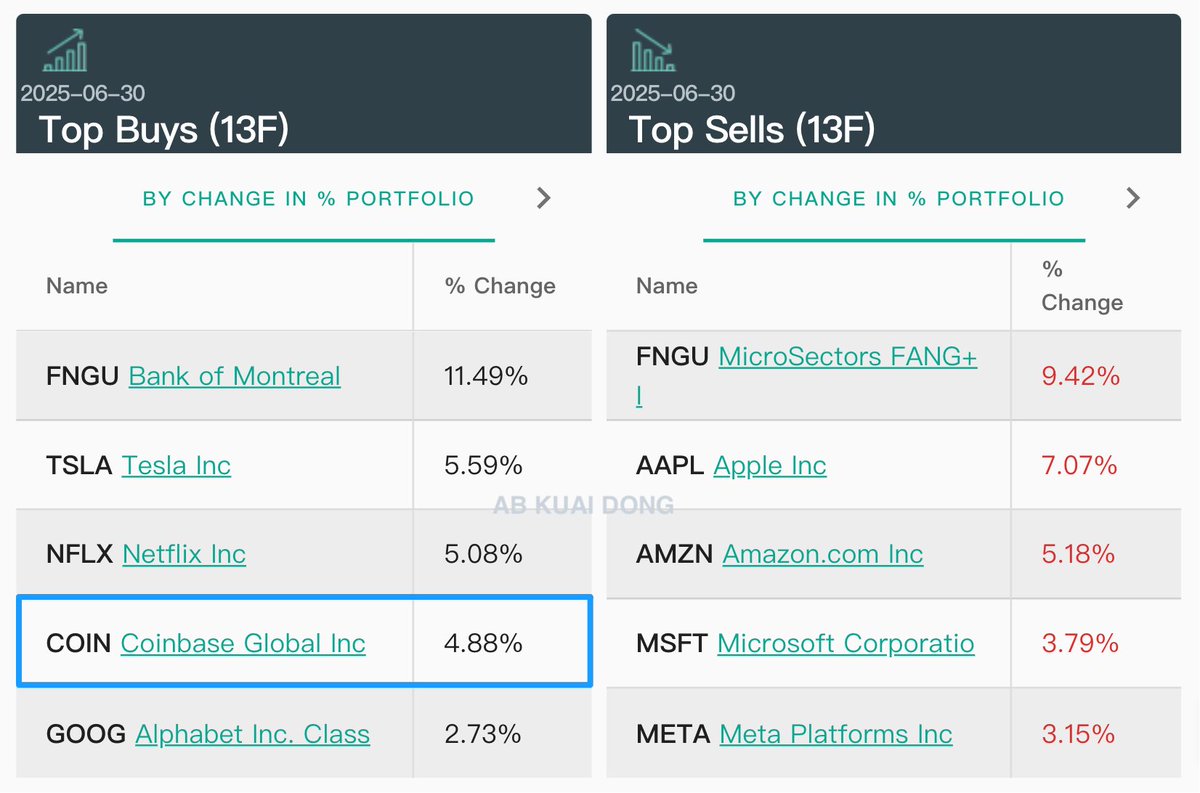1200x793 pixels.
Task: Click the falling bar chart icon above Top Sells
Action: pos(654,50)
